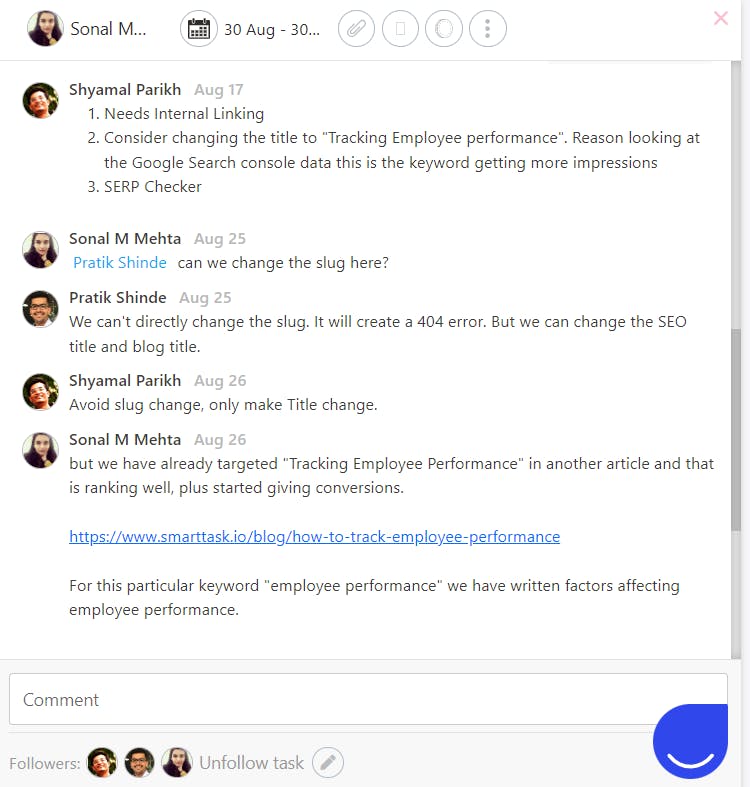Click the calendar due date icon

click(x=199, y=29)
